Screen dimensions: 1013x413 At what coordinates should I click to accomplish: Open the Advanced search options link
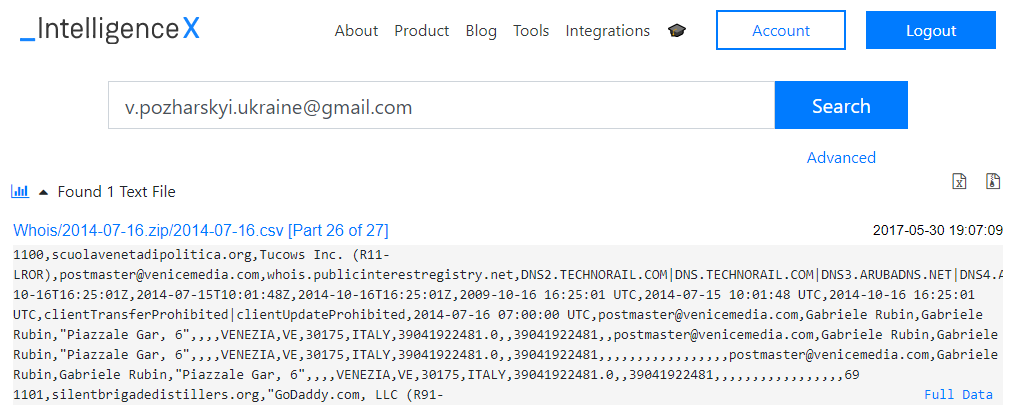[841, 157]
